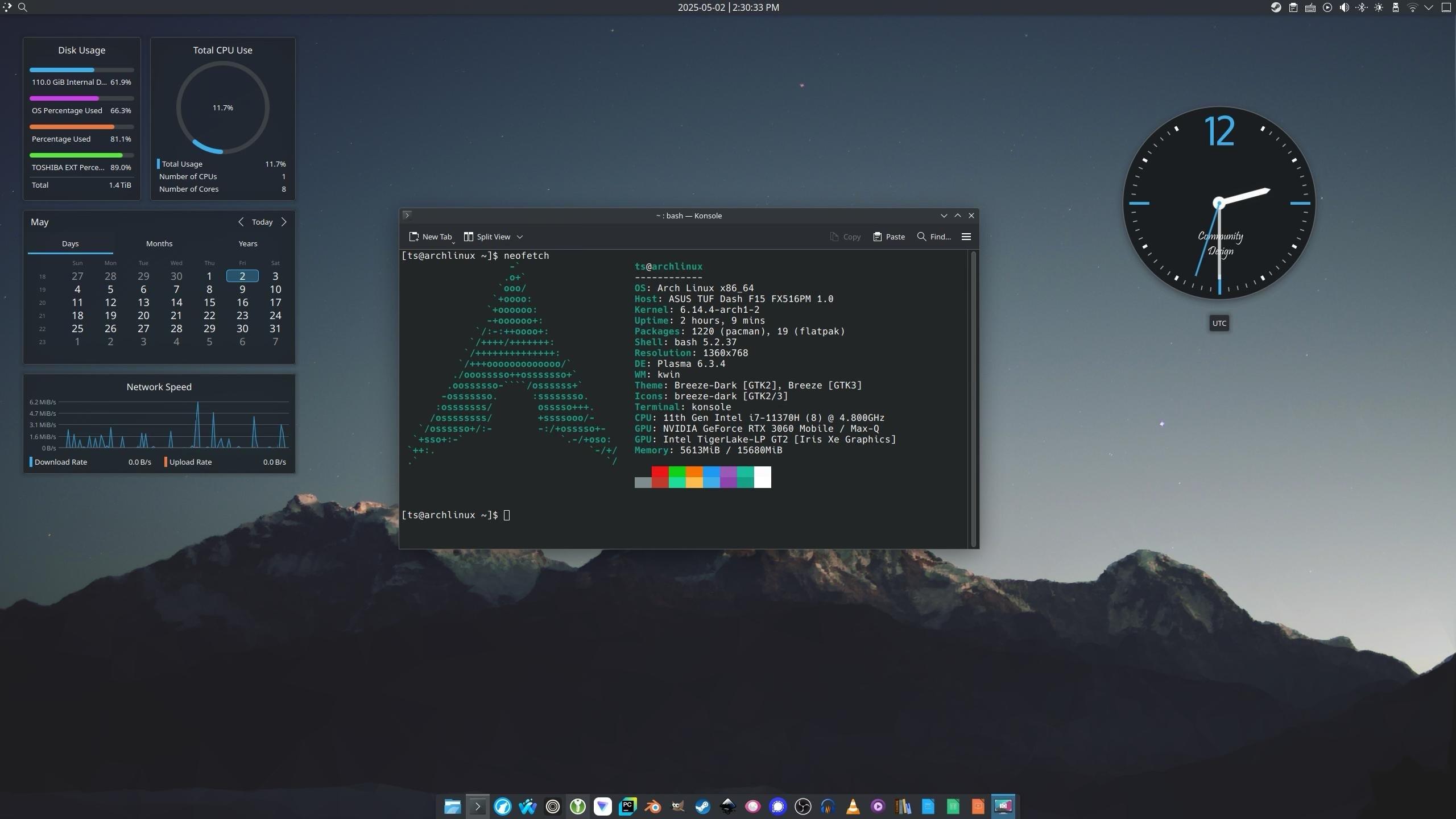This screenshot has height=819, width=1456.
Task: Open the screenshot tool icon in the dock
Action: click(x=1003, y=806)
